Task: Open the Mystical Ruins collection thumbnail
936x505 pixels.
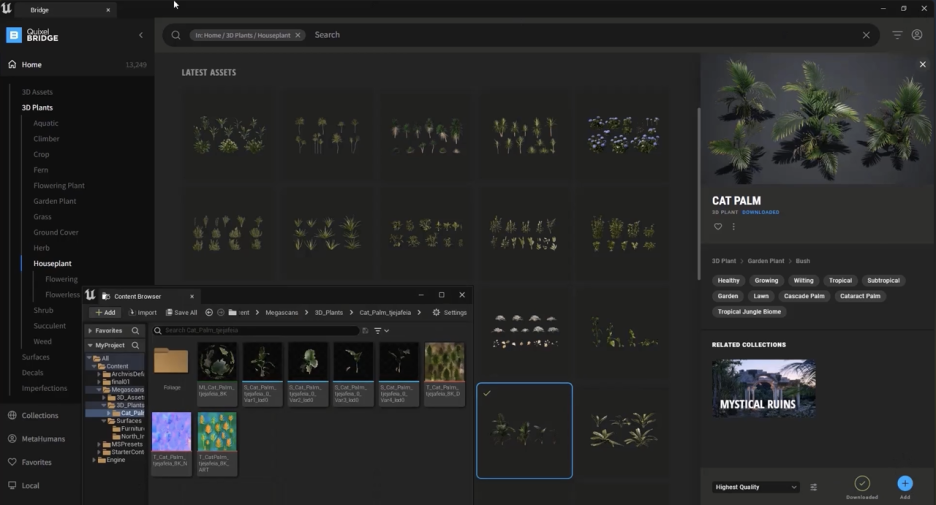Action: tap(763, 388)
